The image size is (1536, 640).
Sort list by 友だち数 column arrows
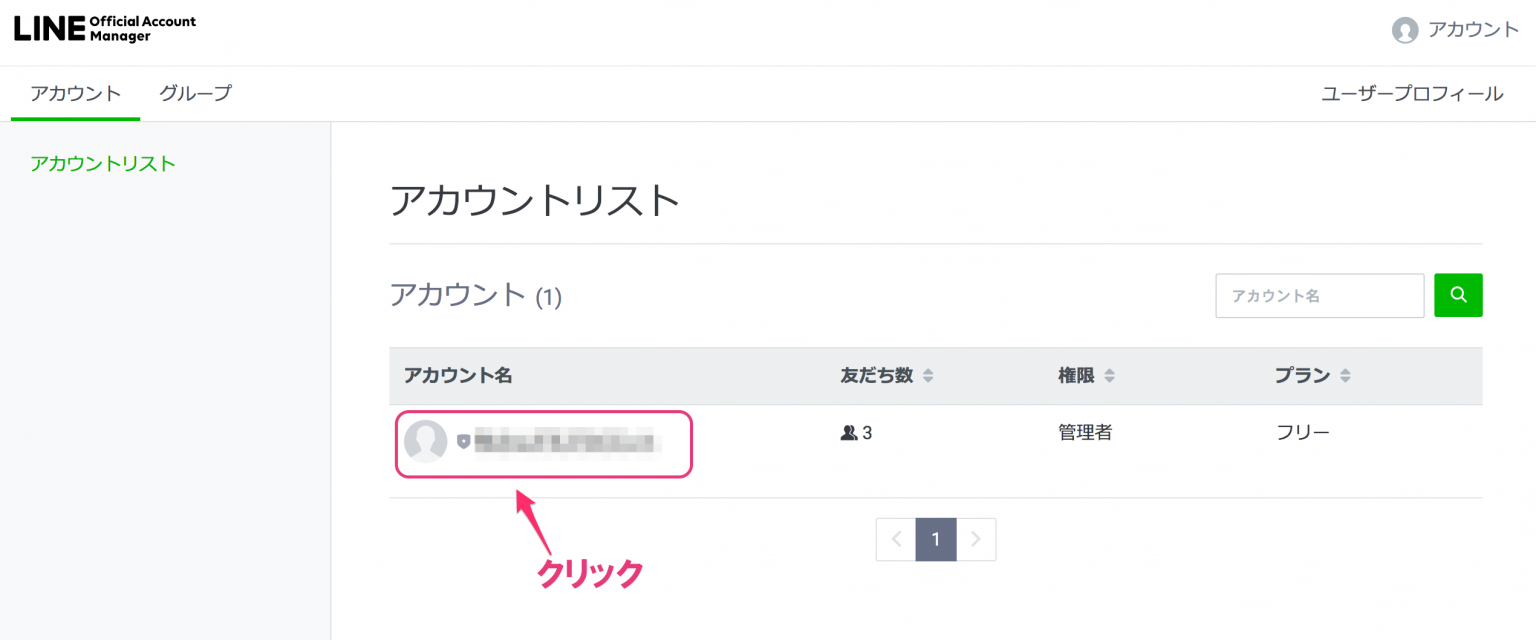(x=928, y=376)
